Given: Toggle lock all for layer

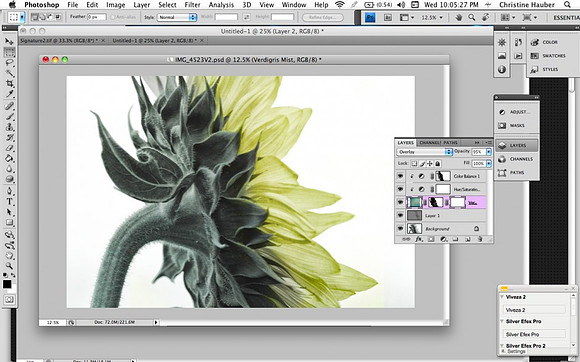Looking at the screenshot, I should point(438,163).
